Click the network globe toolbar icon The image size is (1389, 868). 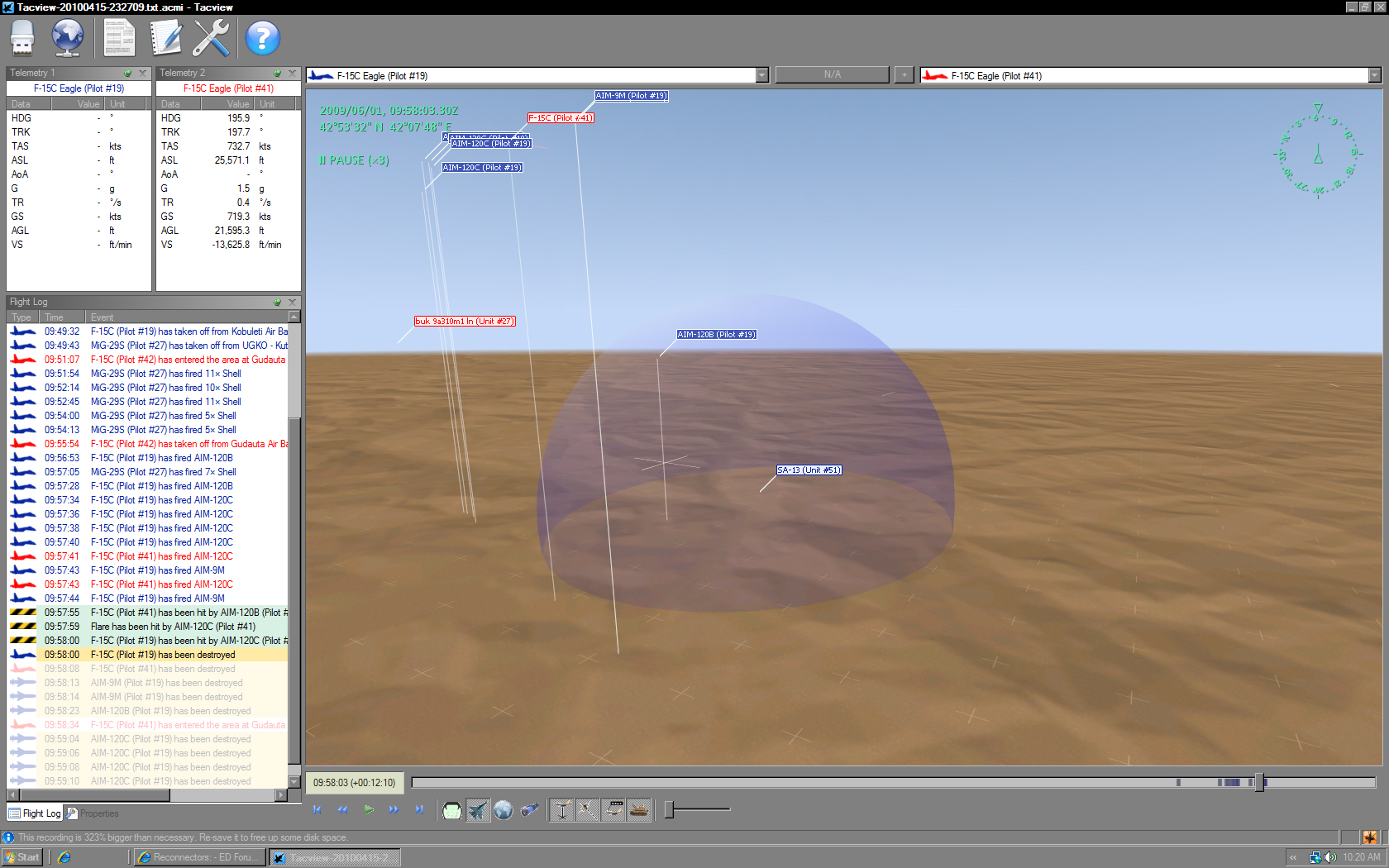(67, 38)
